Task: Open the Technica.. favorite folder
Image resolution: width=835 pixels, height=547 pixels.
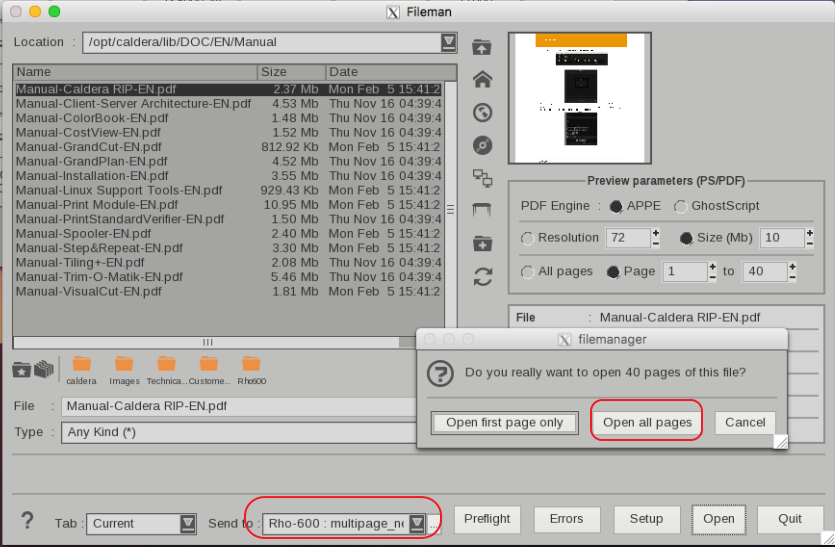Action: click(166, 371)
